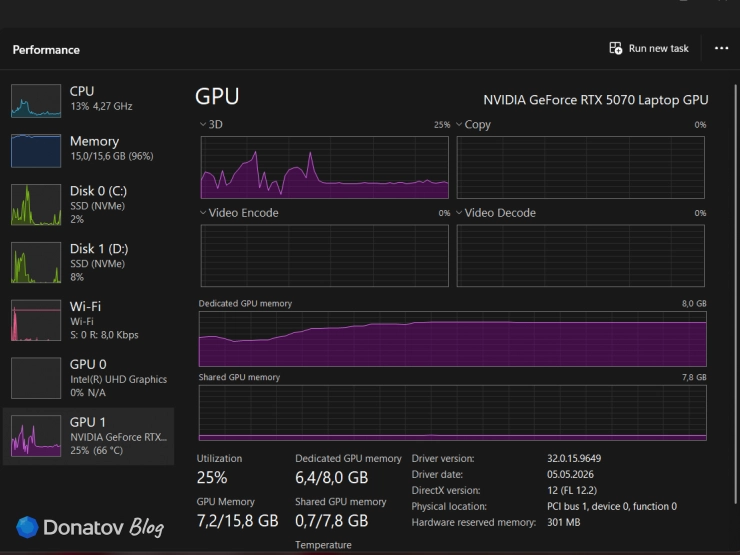Screen dimensions: 740x555
Task: Select the Wi-Fi graph thumbnail
Action: (x=36, y=320)
